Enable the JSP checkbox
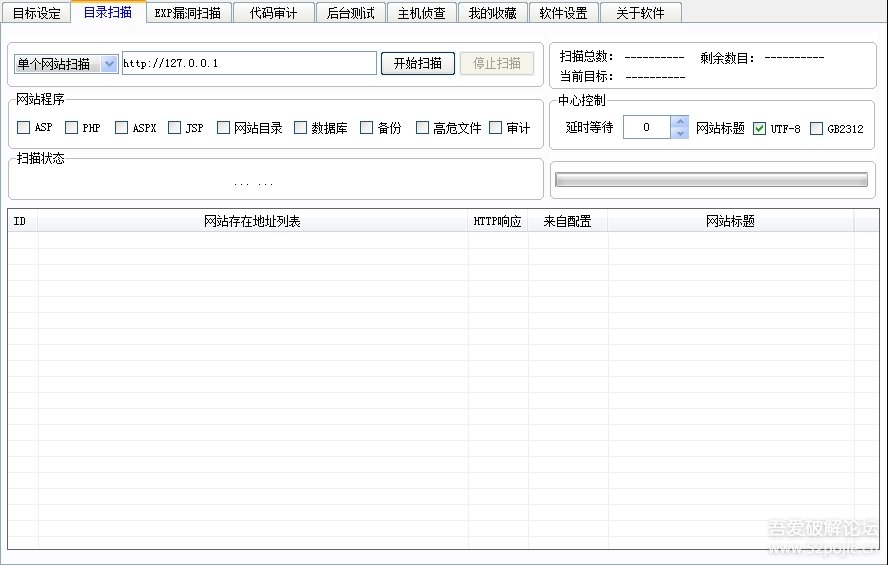The width and height of the screenshot is (888, 565). pyautogui.click(x=174, y=127)
